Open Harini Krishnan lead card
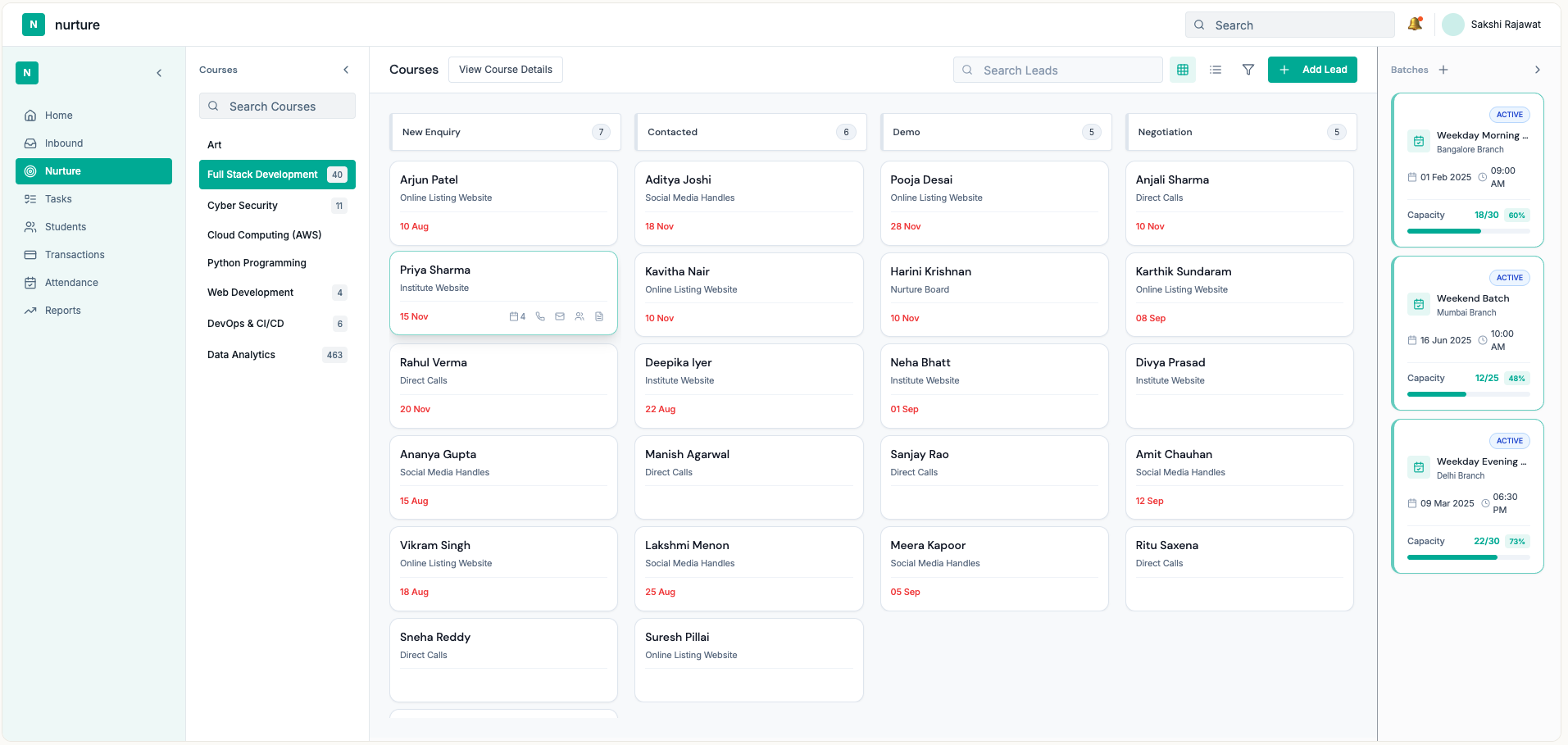Viewport: 1568px width, 745px height. [994, 295]
